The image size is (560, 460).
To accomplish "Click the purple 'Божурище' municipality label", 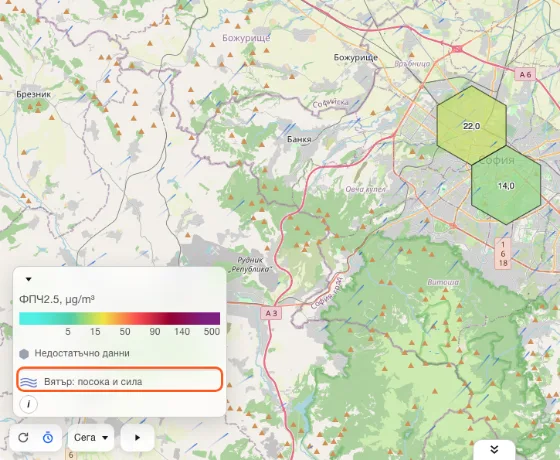I will tap(246, 38).
